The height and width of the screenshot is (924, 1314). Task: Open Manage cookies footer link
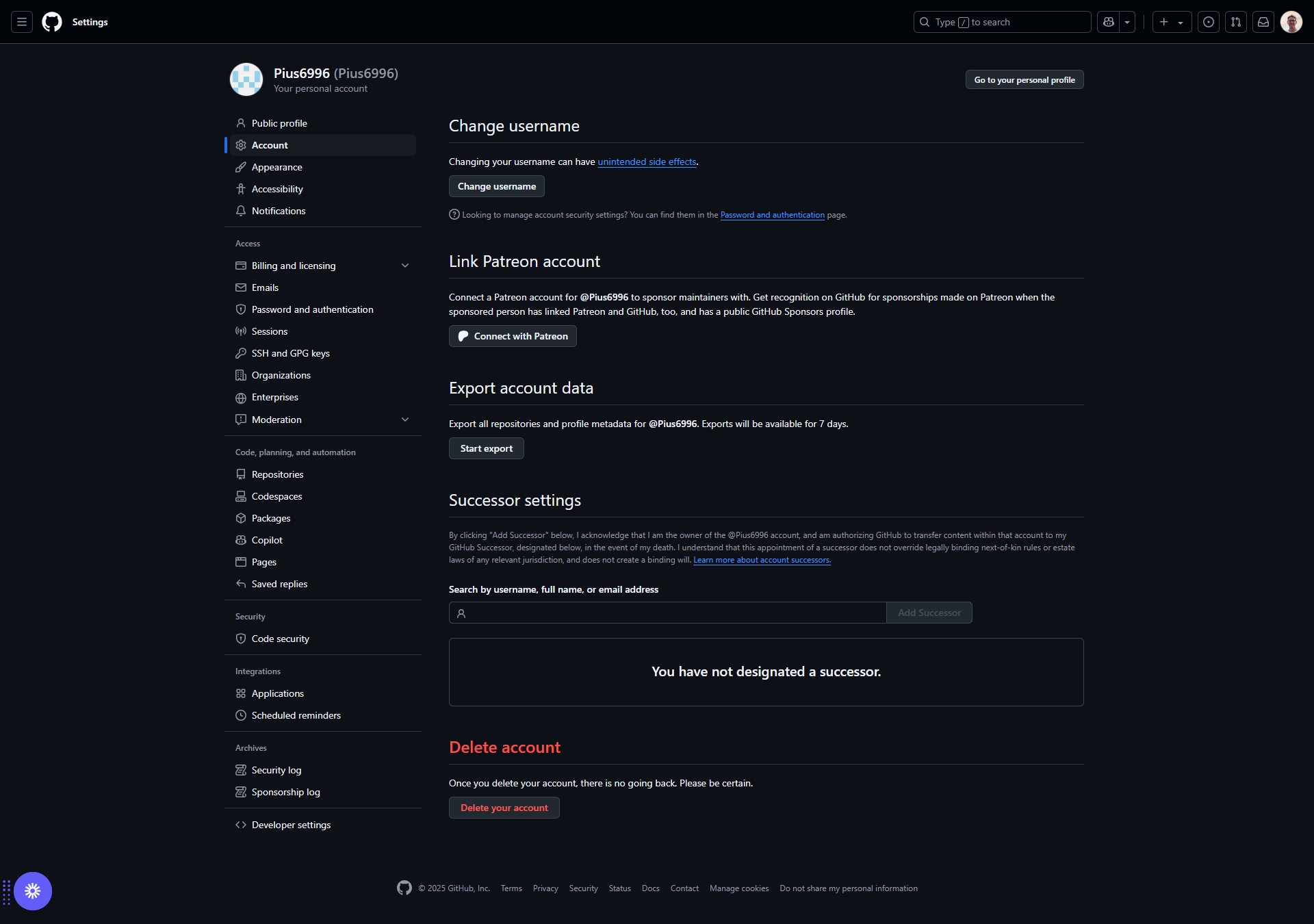tap(739, 888)
